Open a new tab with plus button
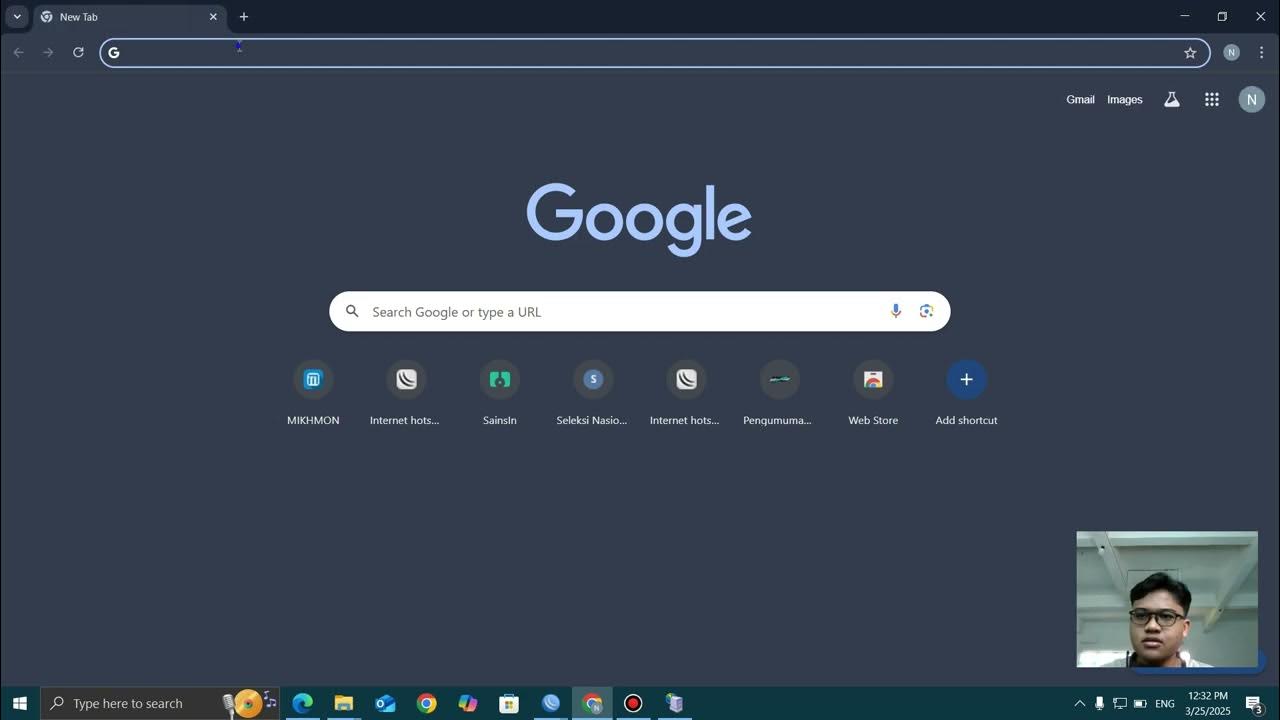 [244, 17]
